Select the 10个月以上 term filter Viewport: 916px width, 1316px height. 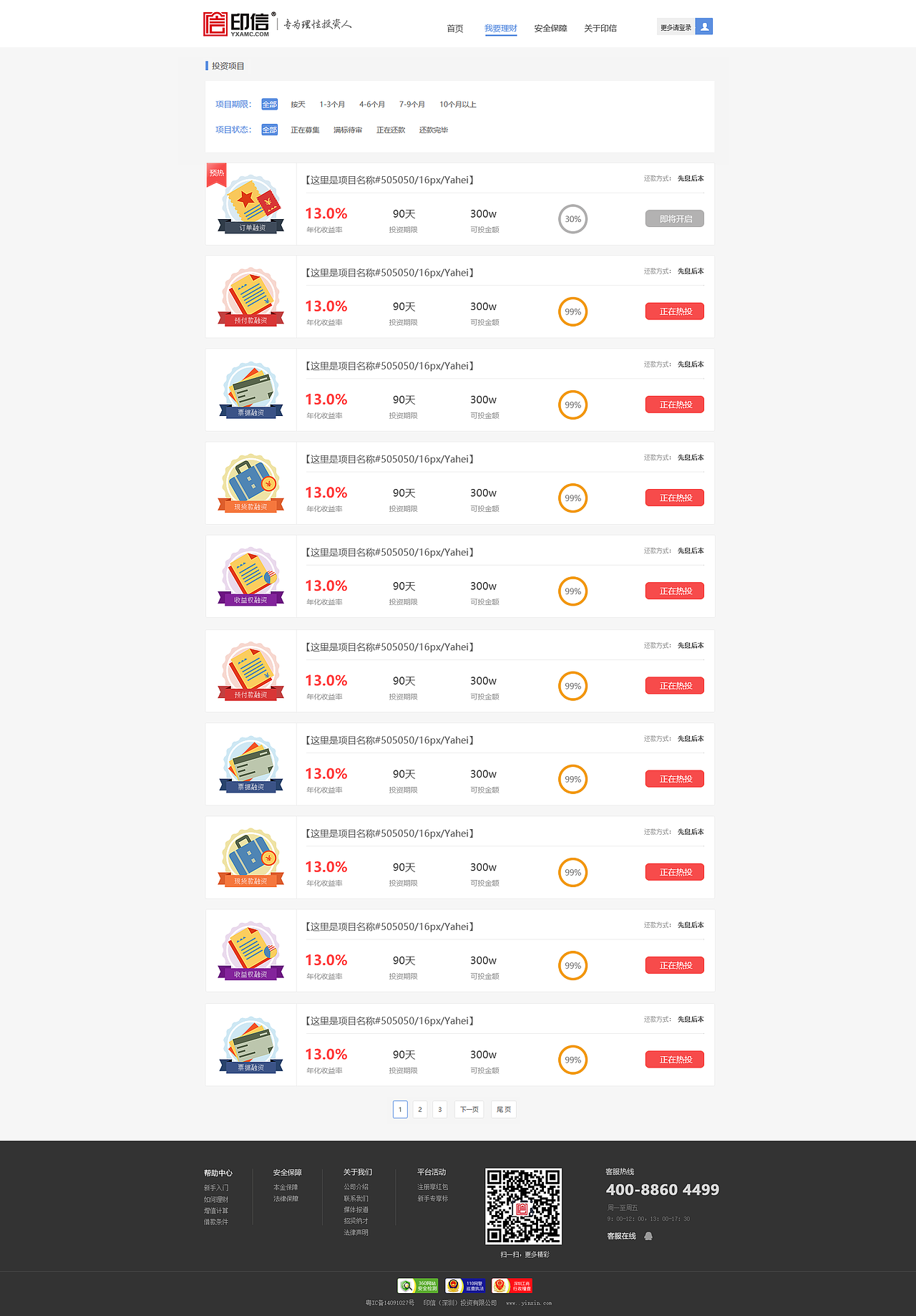click(x=458, y=105)
